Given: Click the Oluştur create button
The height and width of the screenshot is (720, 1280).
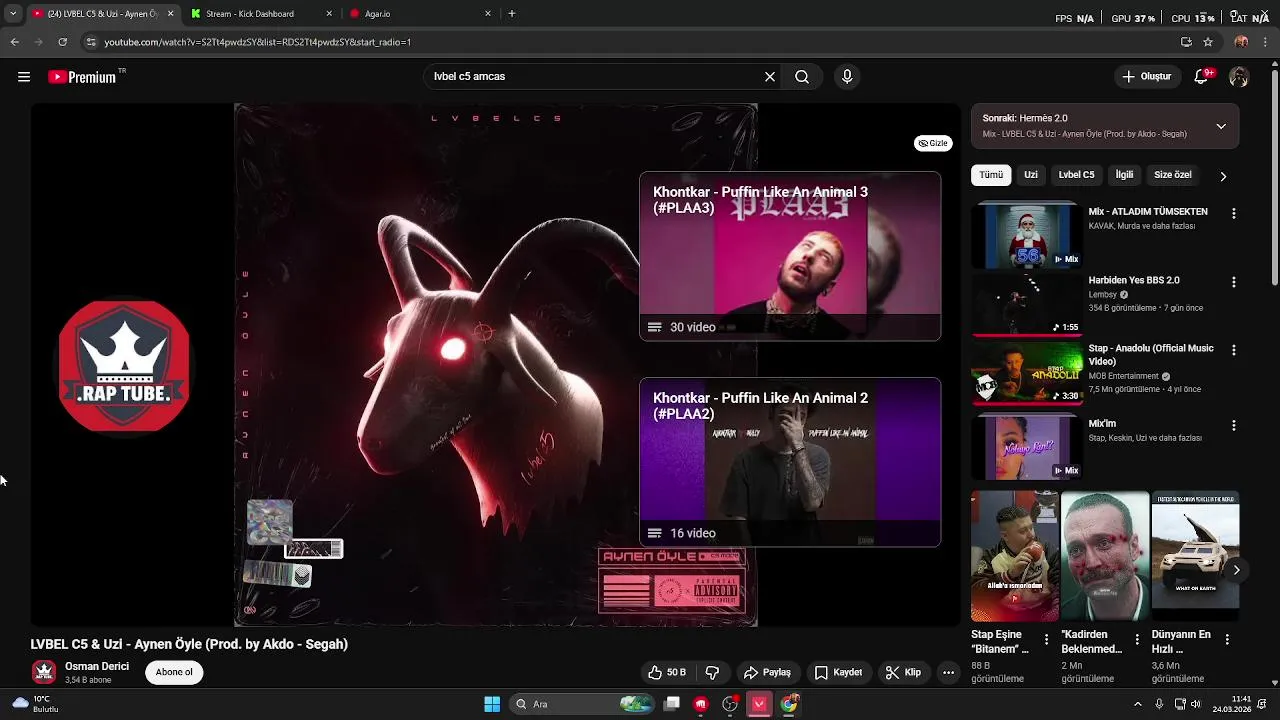Looking at the screenshot, I should (1146, 77).
